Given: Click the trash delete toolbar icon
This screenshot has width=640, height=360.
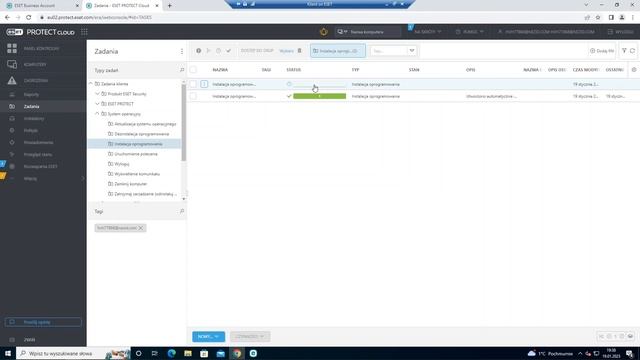Looking at the screenshot, I should [300, 51].
